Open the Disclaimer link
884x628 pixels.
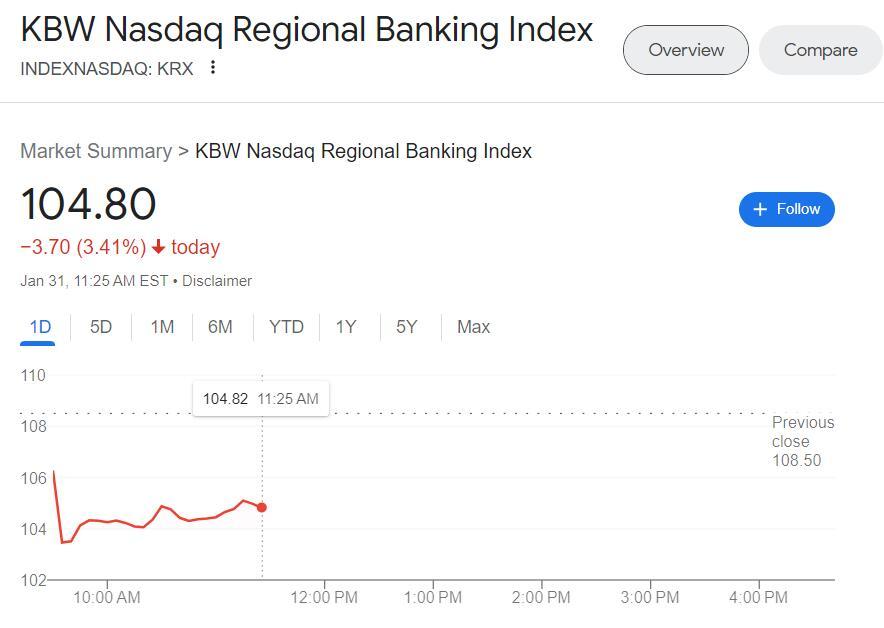point(217,281)
